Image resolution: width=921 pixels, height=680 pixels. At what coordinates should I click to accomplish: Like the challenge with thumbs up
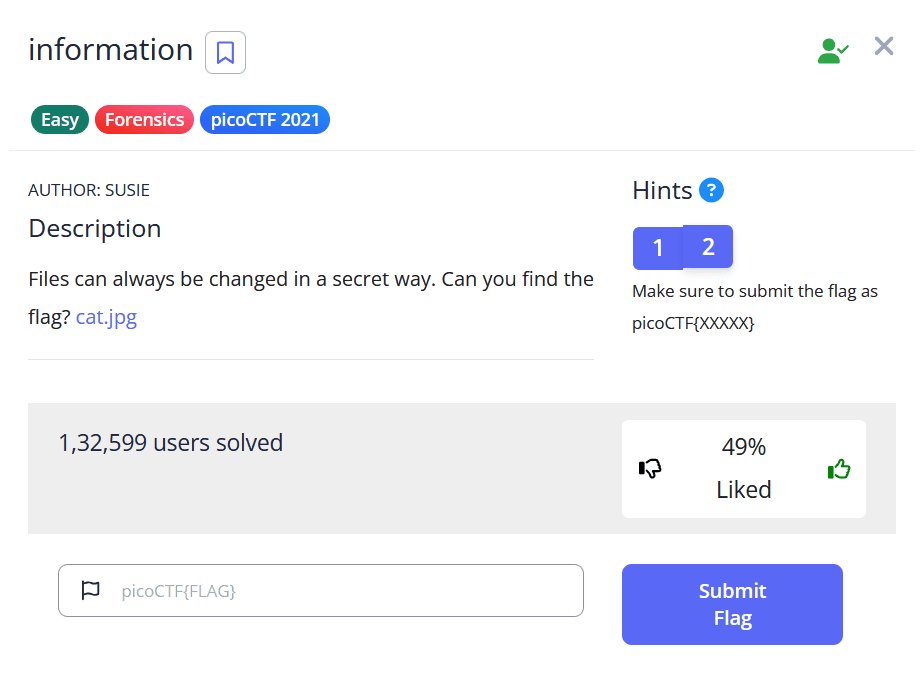click(x=838, y=468)
